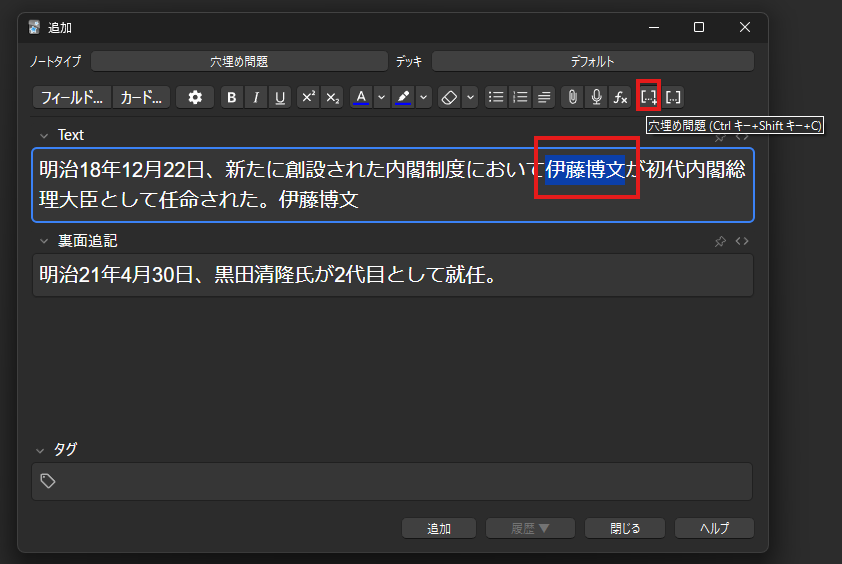Click the 閉じる (Close) button
Viewport: 842px width, 564px height.
(x=625, y=528)
